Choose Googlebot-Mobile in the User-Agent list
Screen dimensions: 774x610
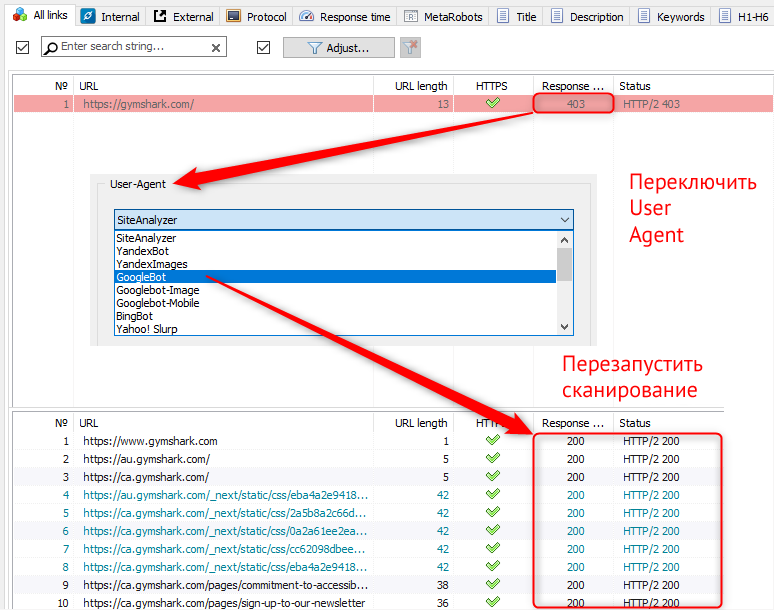(335, 303)
